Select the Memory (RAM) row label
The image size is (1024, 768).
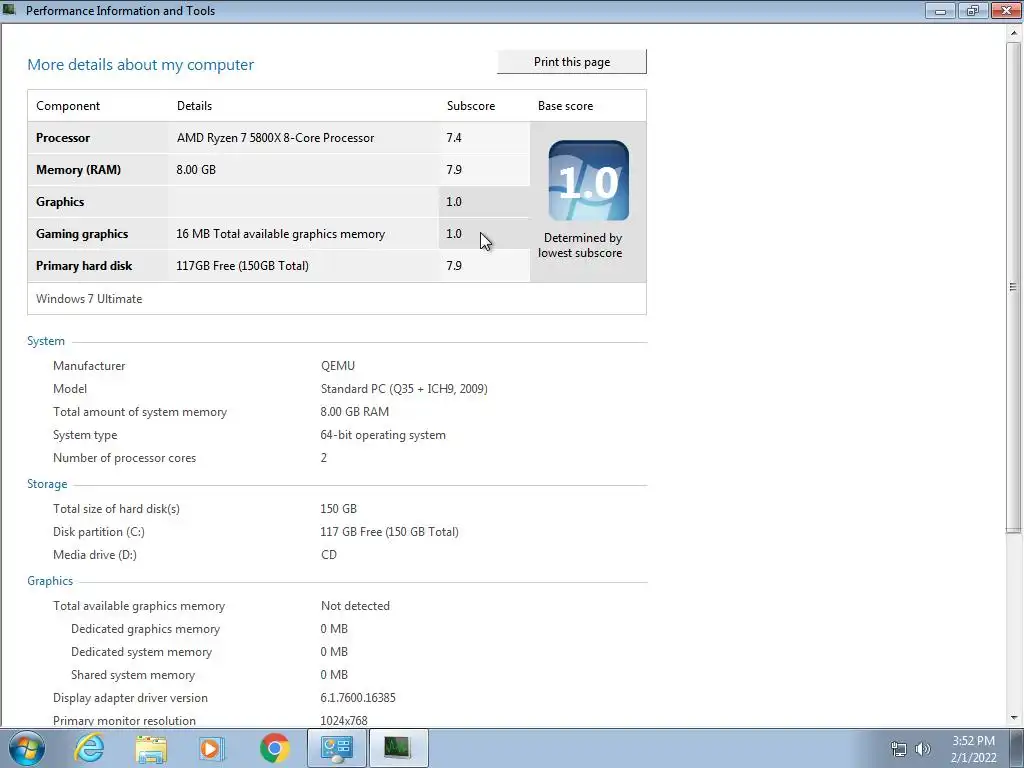click(78, 170)
